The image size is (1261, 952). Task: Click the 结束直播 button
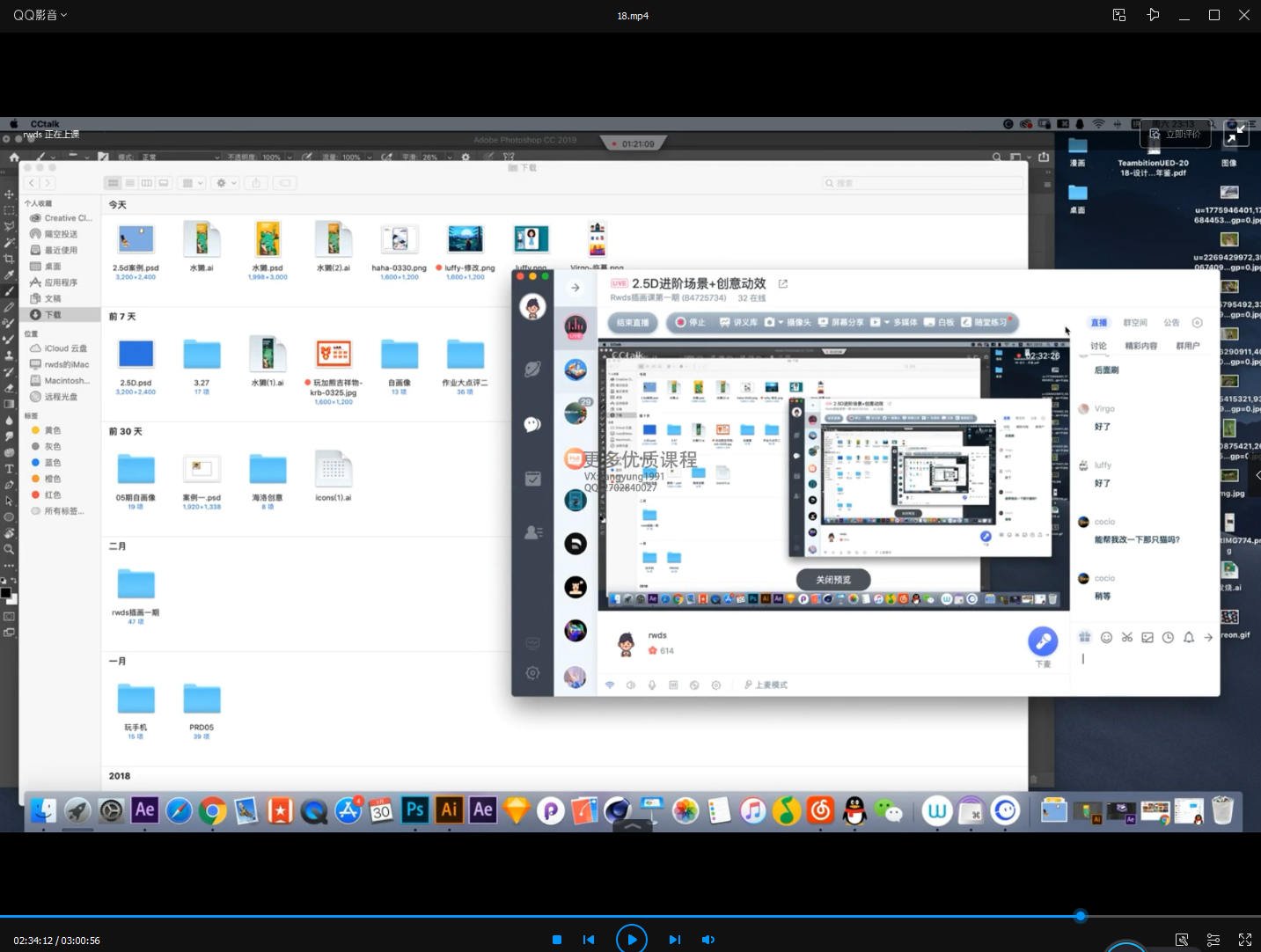pos(633,322)
